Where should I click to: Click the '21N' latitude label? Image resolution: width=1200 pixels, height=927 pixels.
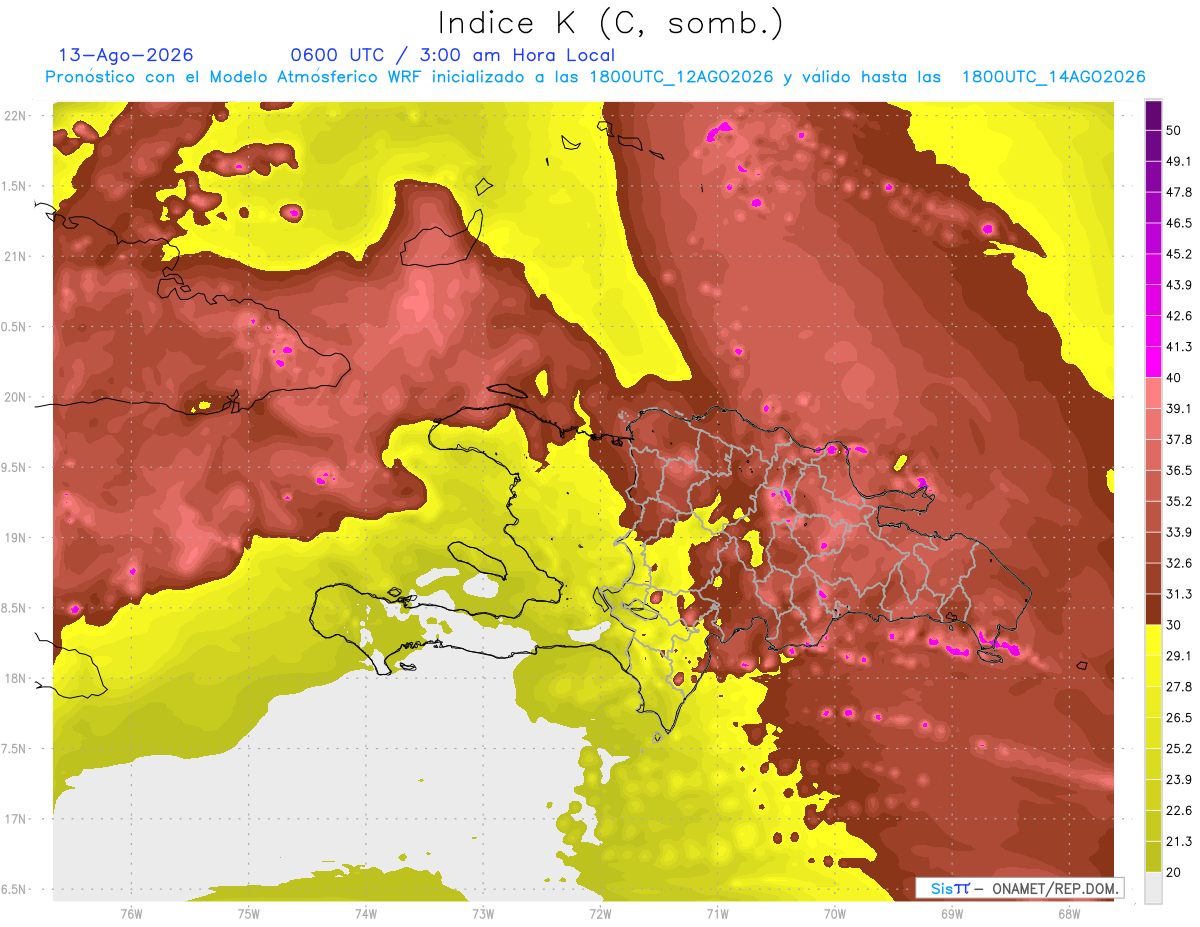[16, 256]
